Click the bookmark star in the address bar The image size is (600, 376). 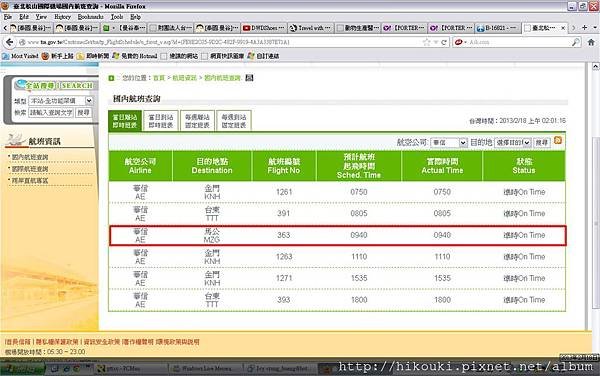[427, 42]
